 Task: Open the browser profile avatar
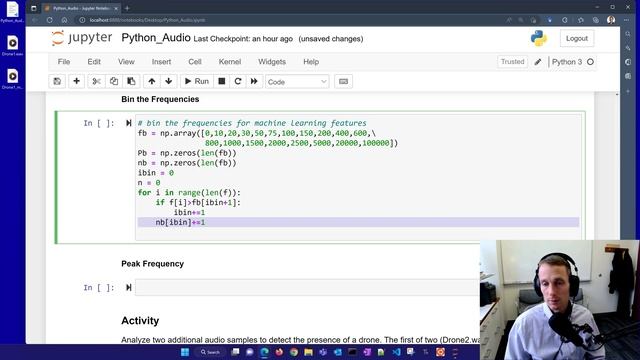(611, 20)
